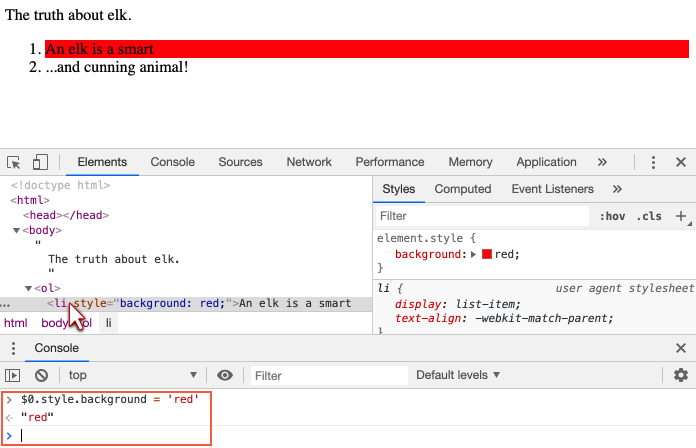The width and height of the screenshot is (696, 448).
Task: Open the Computed styles tab
Action: pyautogui.click(x=463, y=189)
